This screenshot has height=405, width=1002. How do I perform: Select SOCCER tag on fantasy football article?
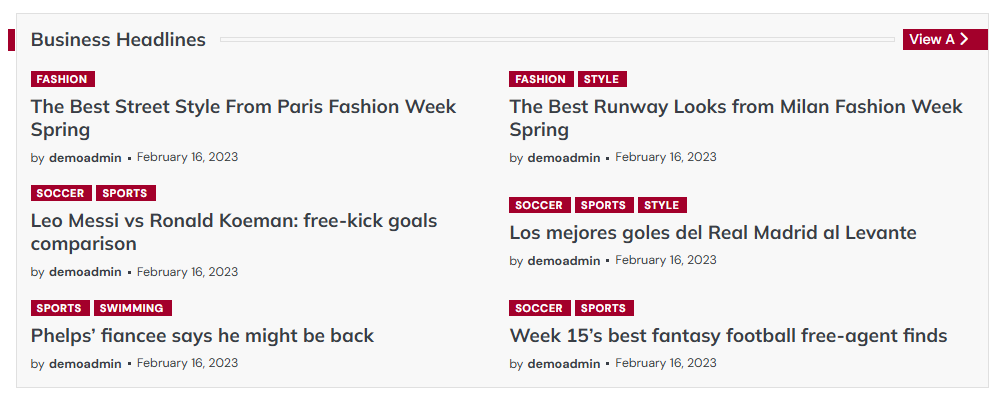click(539, 309)
